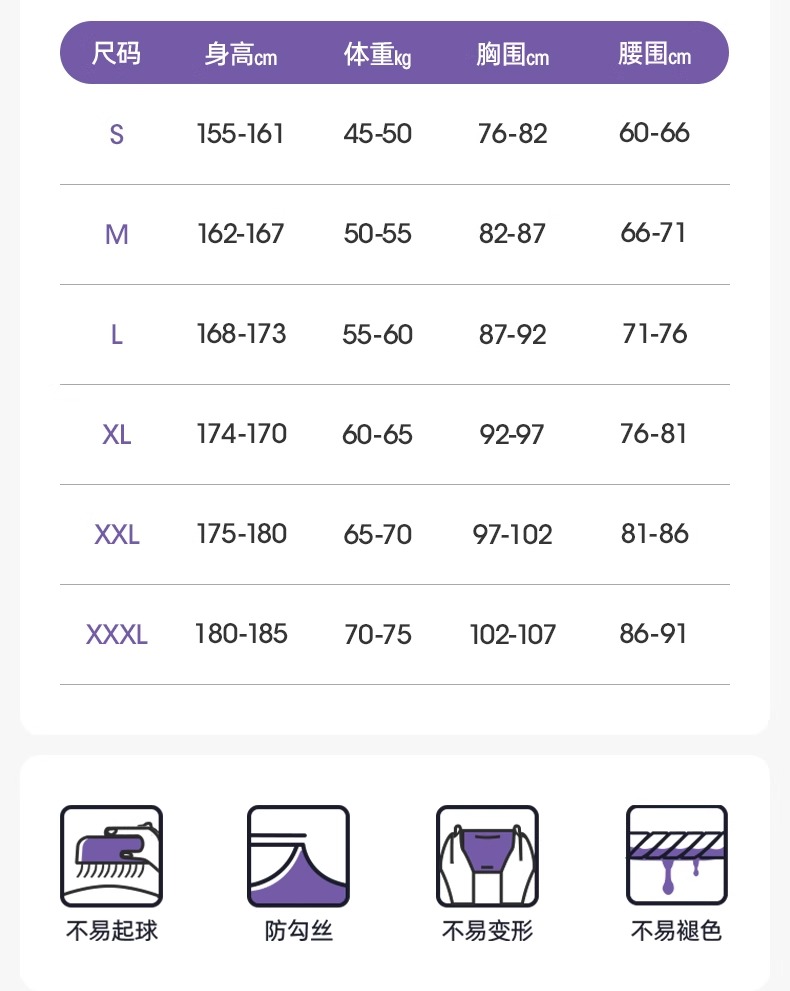Click the fade-resistant dripping color icon
Viewport: 790px width, 991px height.
[676, 856]
